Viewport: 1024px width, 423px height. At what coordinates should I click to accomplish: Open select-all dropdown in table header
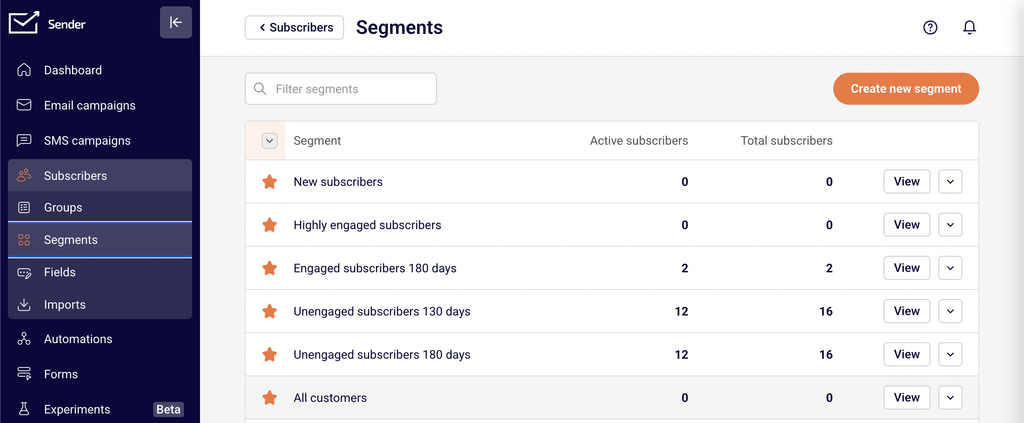point(270,140)
